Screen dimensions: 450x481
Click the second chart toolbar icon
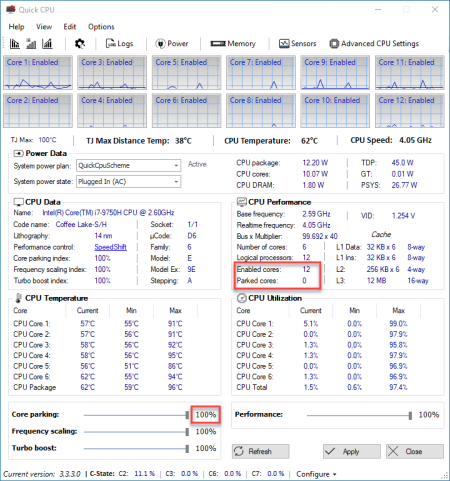(31, 44)
